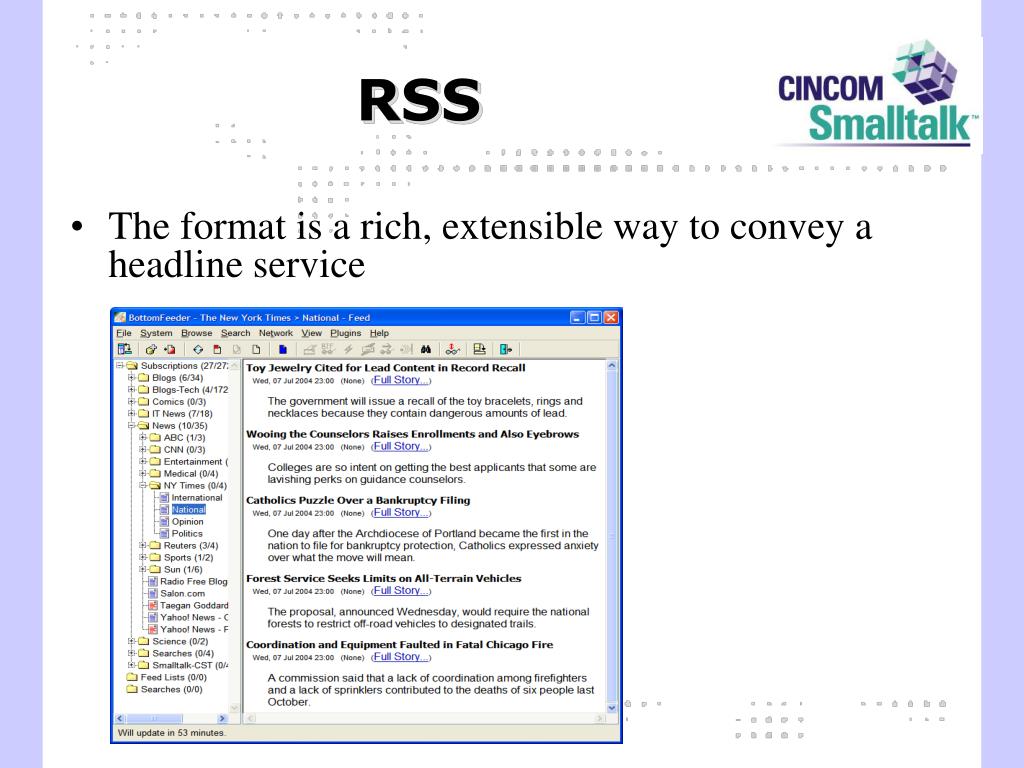The image size is (1024, 768).
Task: Select the Sun (1/6) folder label
Action: tap(183, 569)
